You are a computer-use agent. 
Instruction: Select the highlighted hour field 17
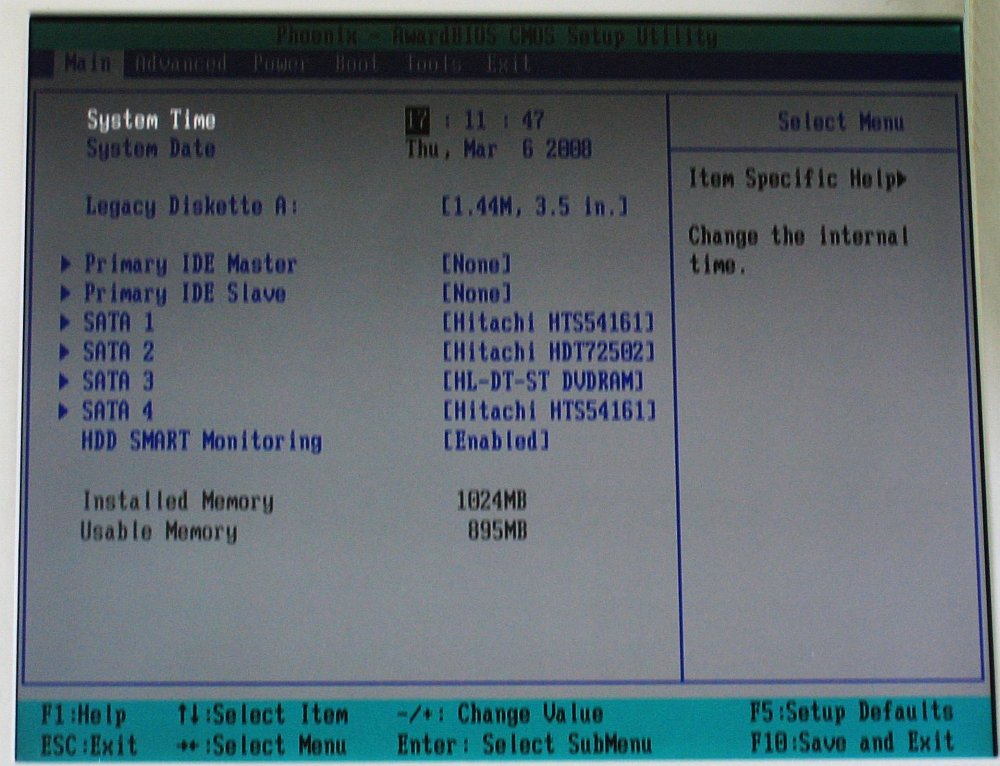(x=417, y=120)
